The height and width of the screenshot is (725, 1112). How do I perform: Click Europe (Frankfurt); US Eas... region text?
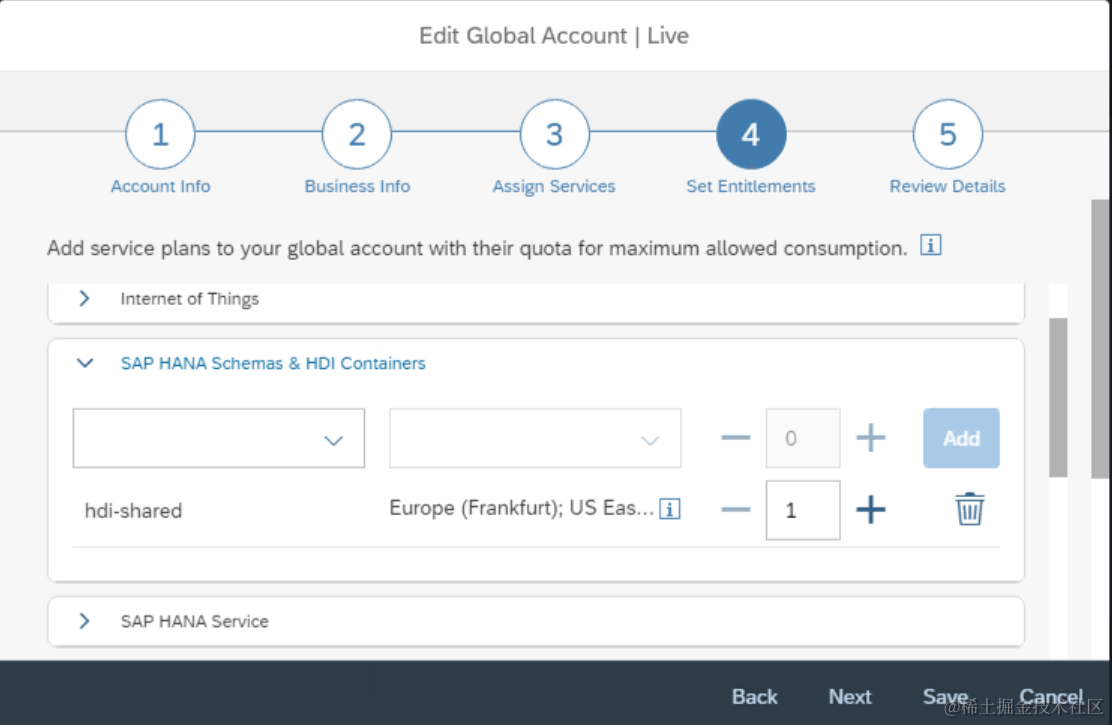point(521,509)
